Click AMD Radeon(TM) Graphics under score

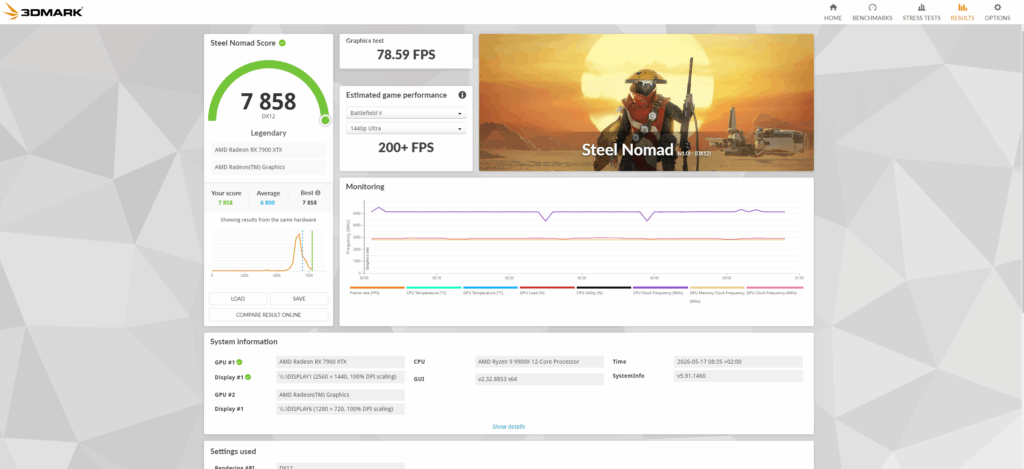point(268,167)
